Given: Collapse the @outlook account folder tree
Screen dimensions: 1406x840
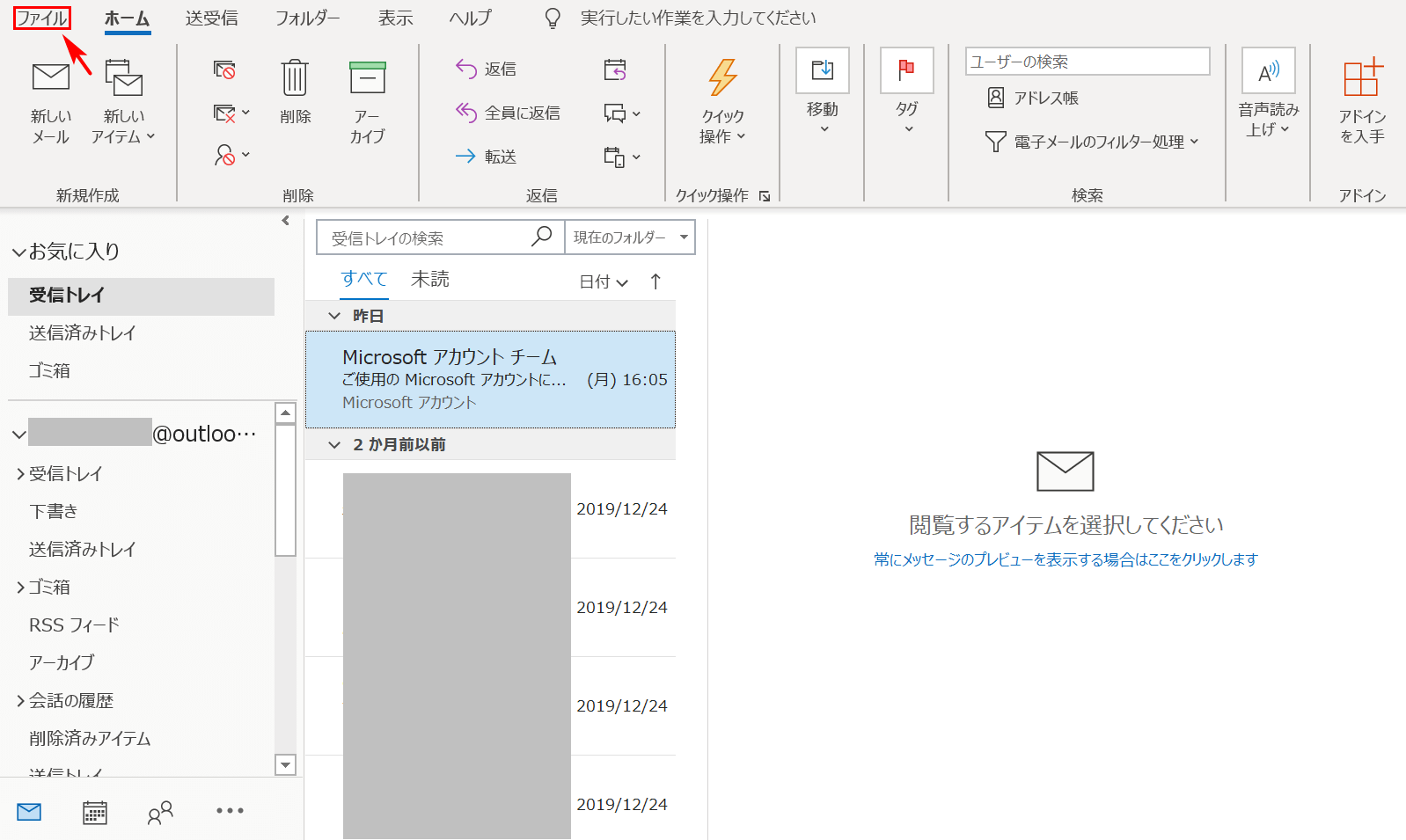Looking at the screenshot, I should [18, 435].
